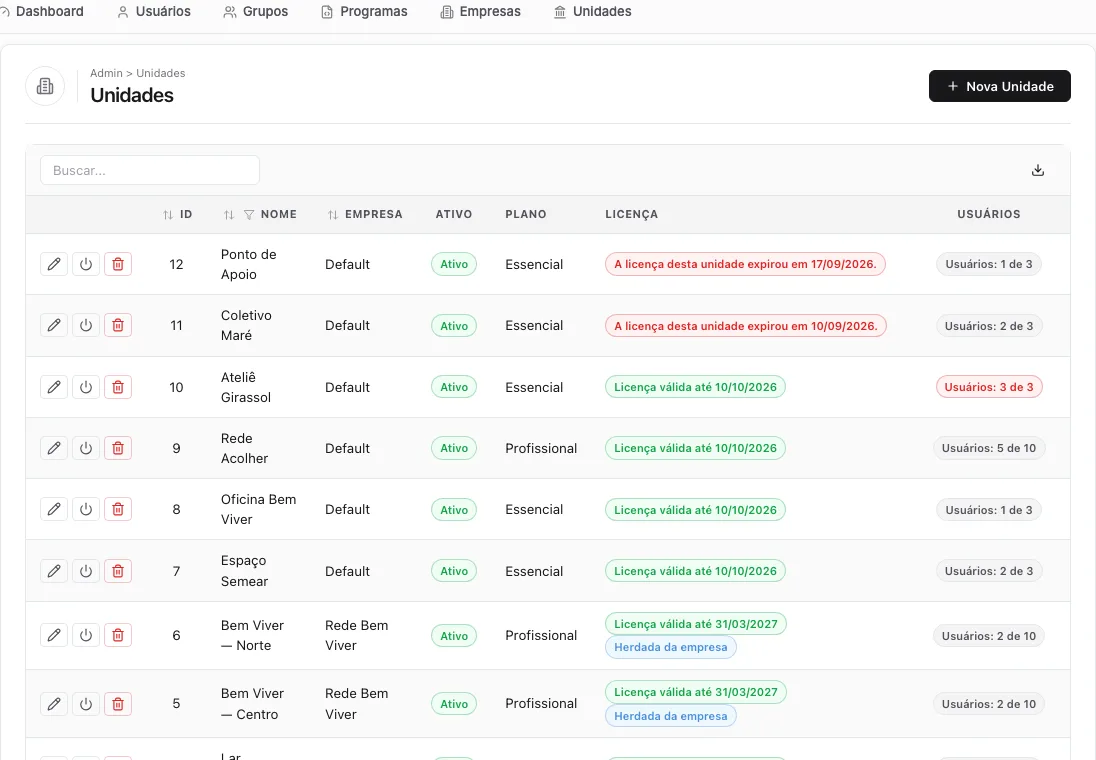Deactivate Bem Viver — Centro using power icon
The width and height of the screenshot is (1096, 760).
point(86,704)
